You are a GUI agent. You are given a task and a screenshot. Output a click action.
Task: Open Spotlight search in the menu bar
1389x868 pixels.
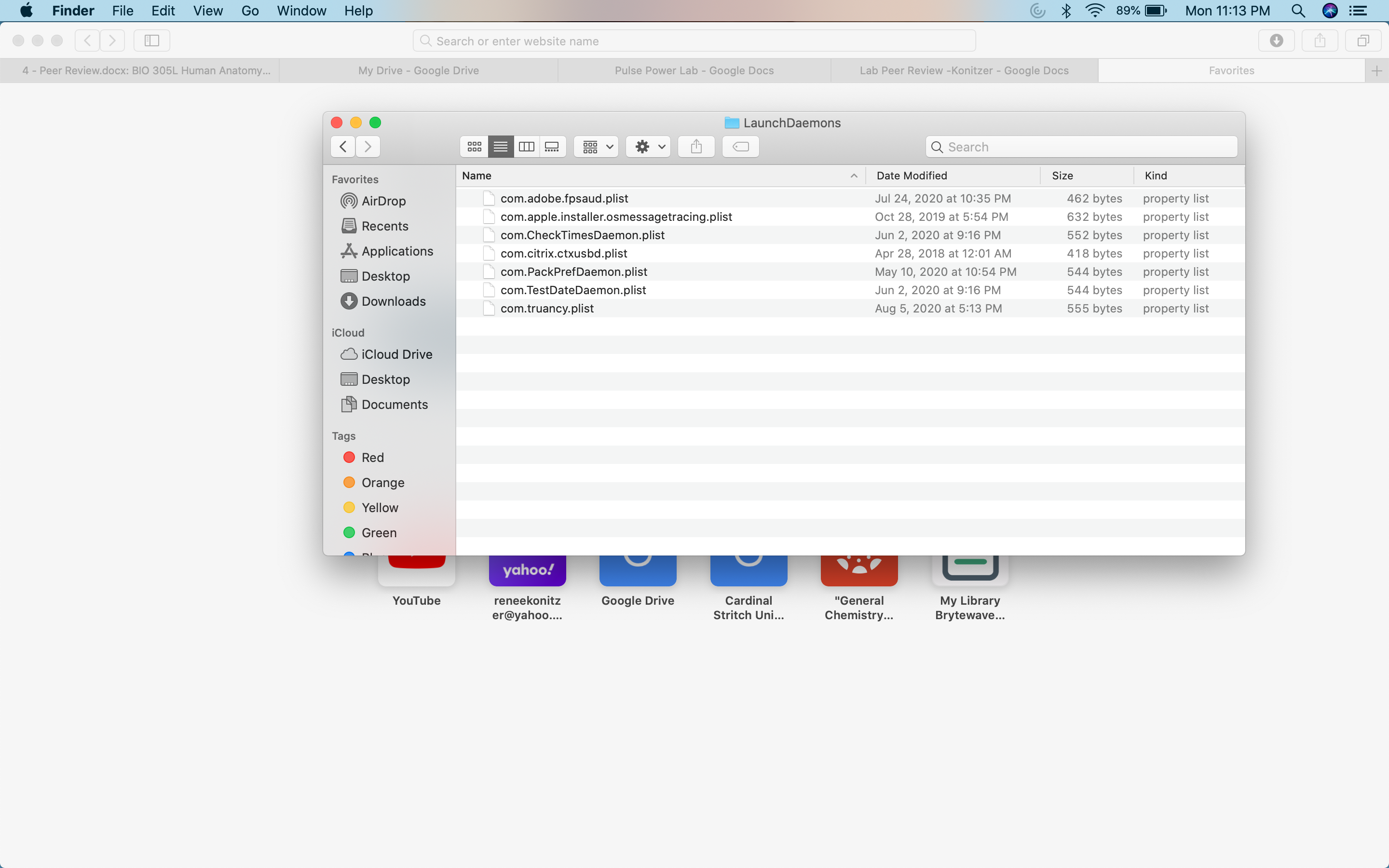point(1298,11)
